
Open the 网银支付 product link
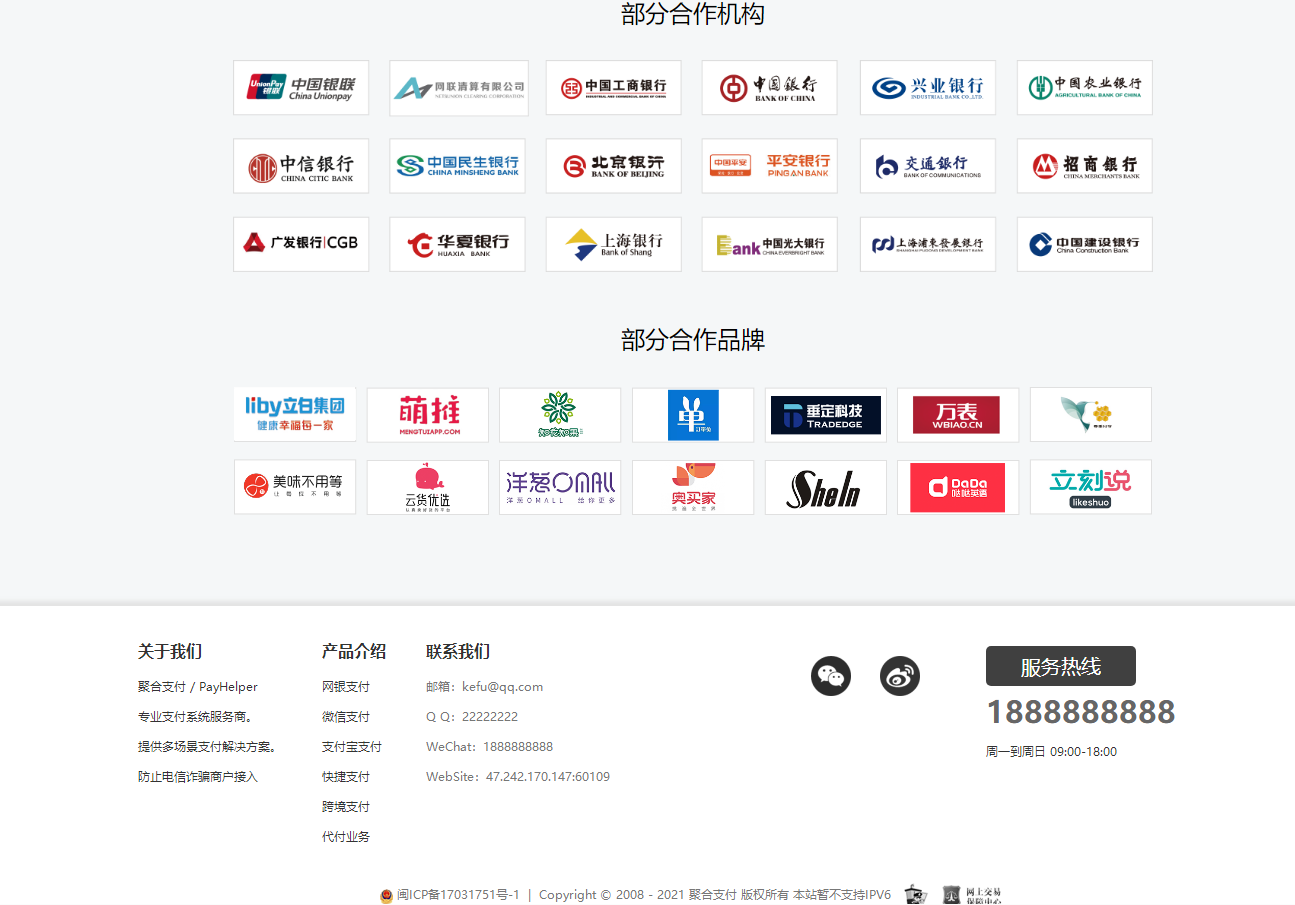click(346, 687)
